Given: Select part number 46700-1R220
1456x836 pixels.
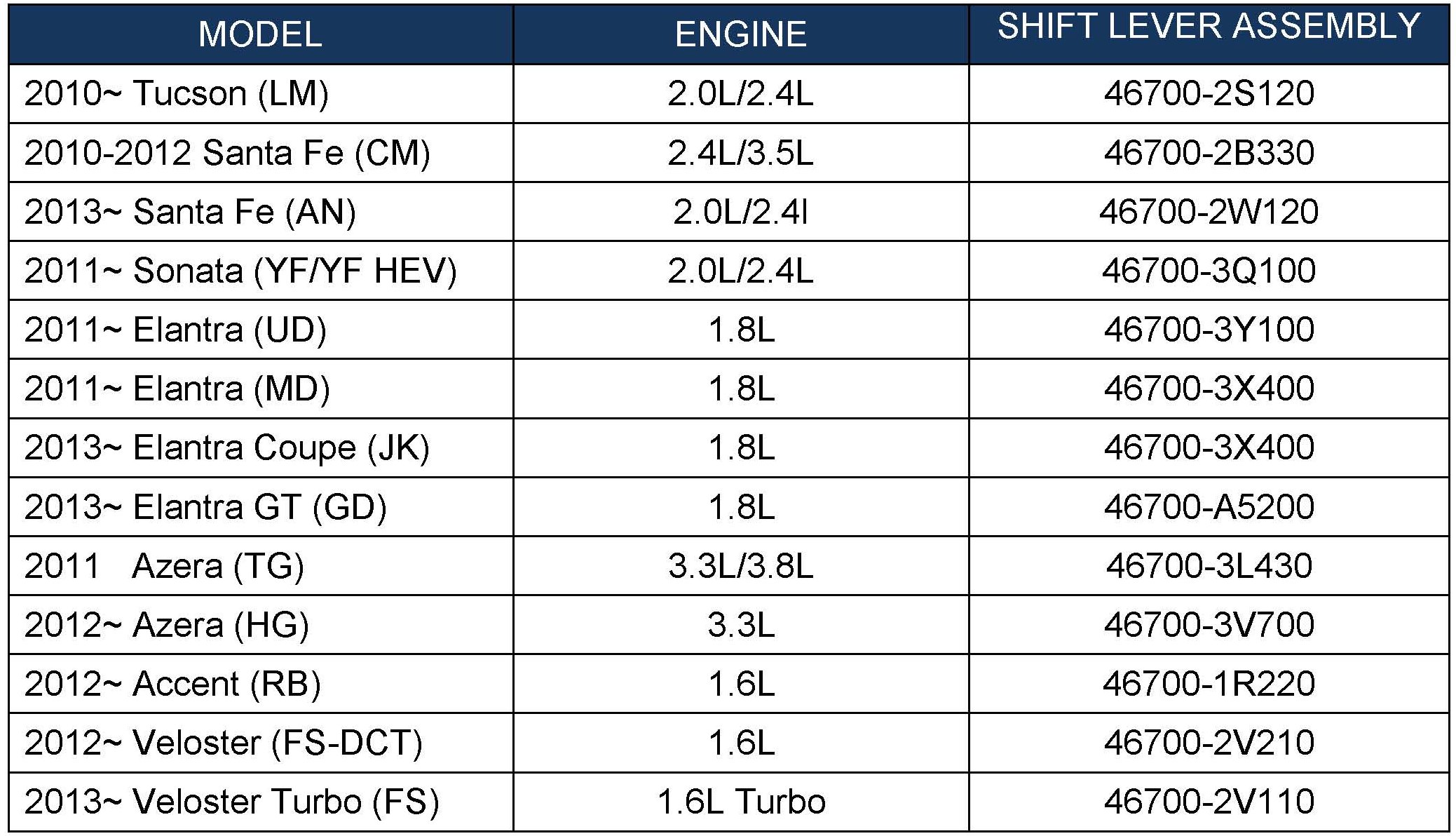Looking at the screenshot, I should tap(1209, 684).
